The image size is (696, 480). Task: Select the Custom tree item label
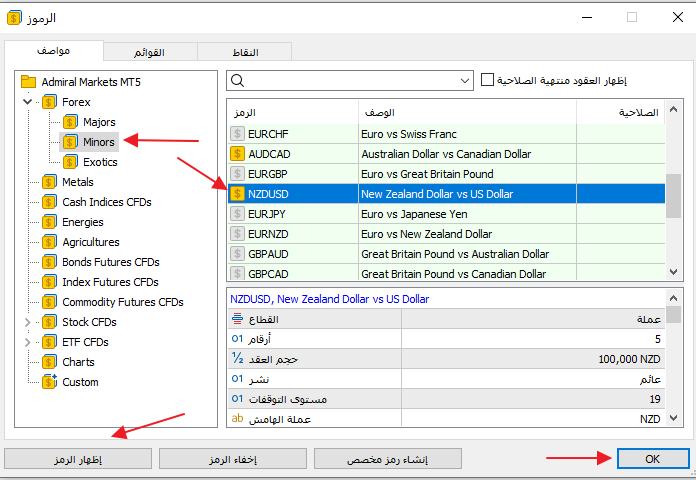point(80,382)
